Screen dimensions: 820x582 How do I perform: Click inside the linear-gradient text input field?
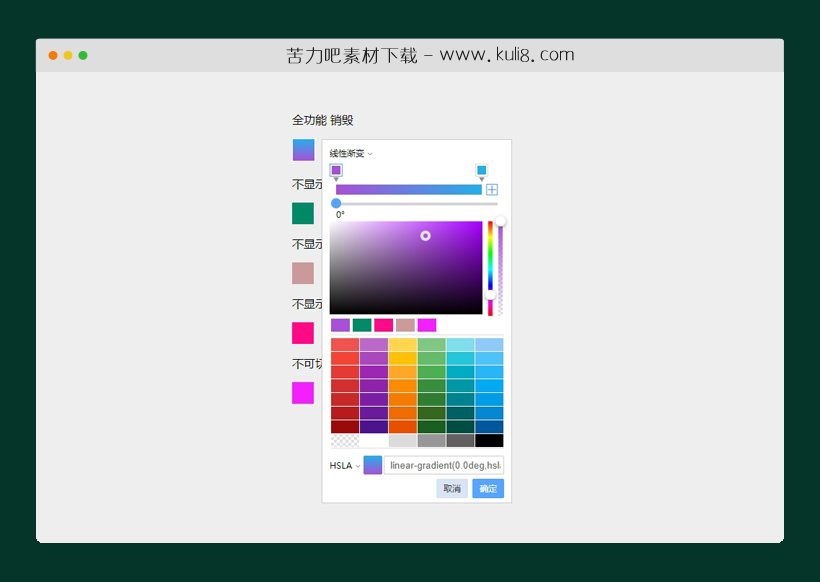tap(443, 464)
